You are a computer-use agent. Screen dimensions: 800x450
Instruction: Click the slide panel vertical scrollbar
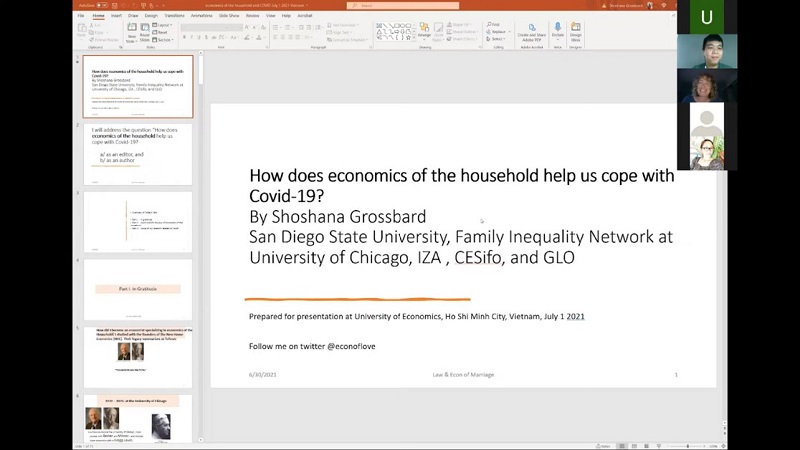pos(201,69)
